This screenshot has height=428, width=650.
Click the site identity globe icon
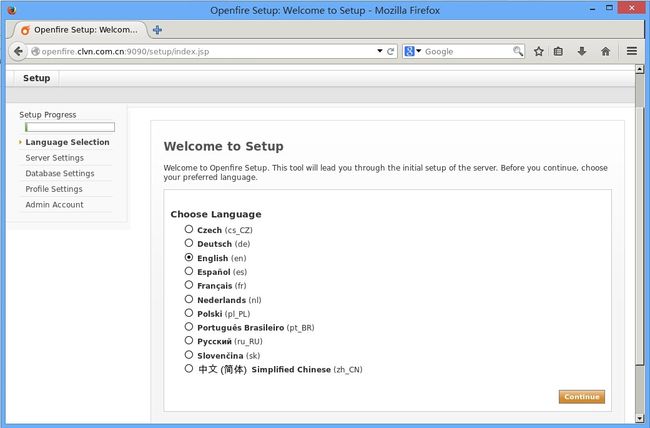tap(35, 51)
